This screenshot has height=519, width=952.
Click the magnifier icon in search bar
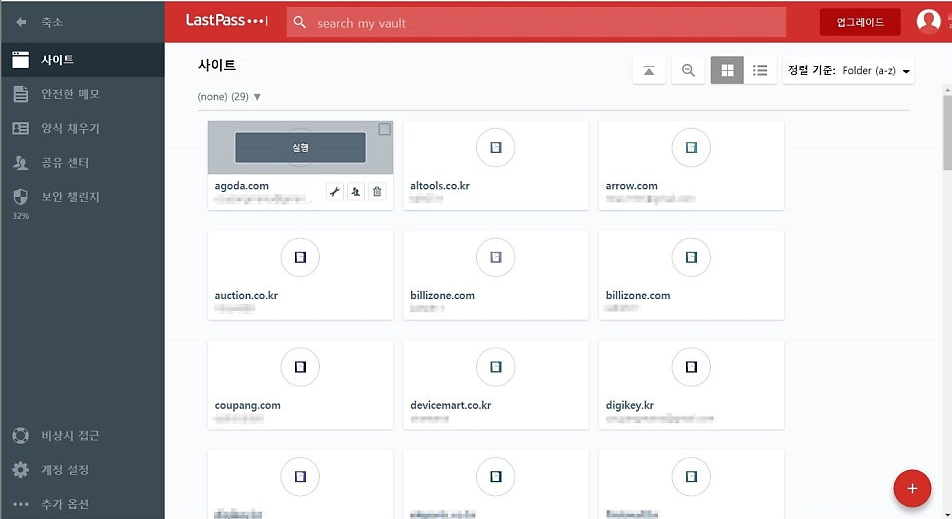pos(299,22)
